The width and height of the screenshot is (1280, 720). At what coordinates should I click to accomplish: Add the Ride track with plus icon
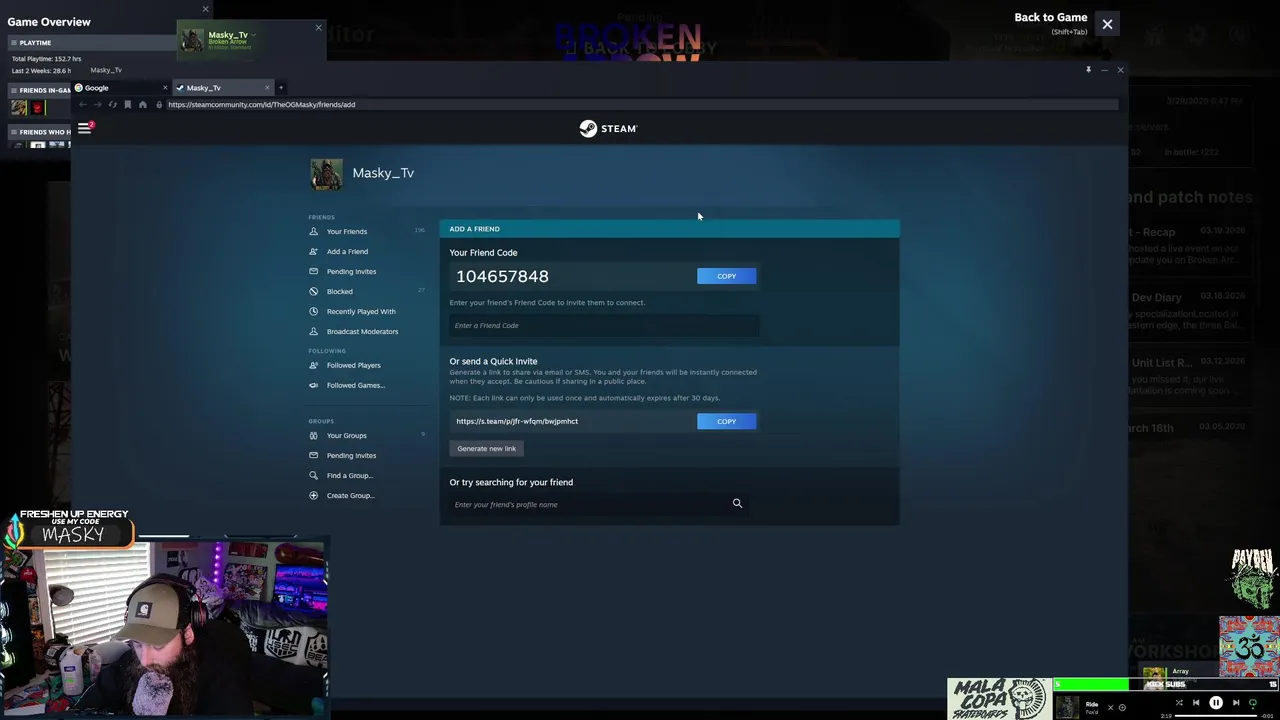click(x=1122, y=707)
